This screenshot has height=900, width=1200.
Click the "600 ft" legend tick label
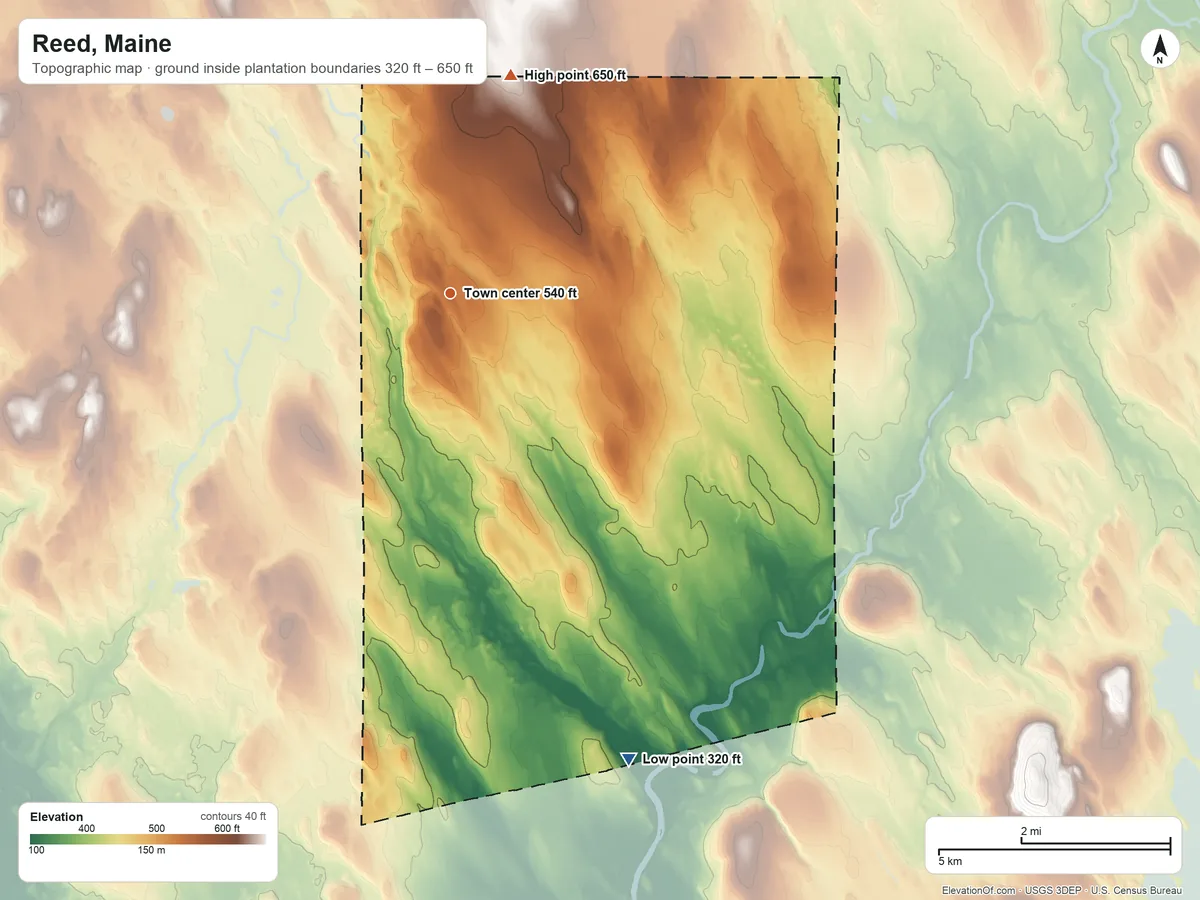(226, 828)
